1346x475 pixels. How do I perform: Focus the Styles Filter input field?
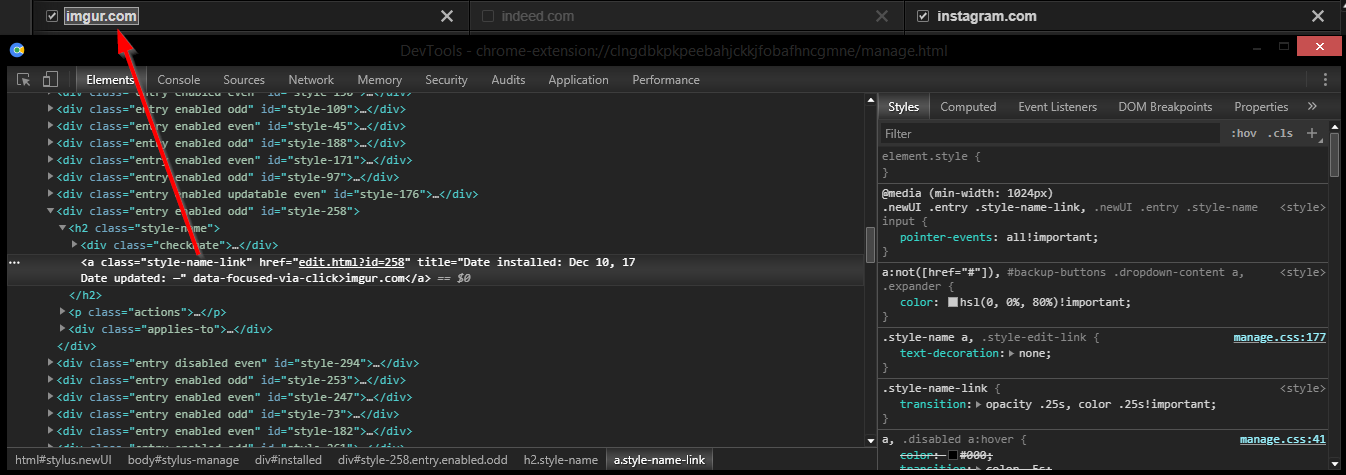point(1050,133)
